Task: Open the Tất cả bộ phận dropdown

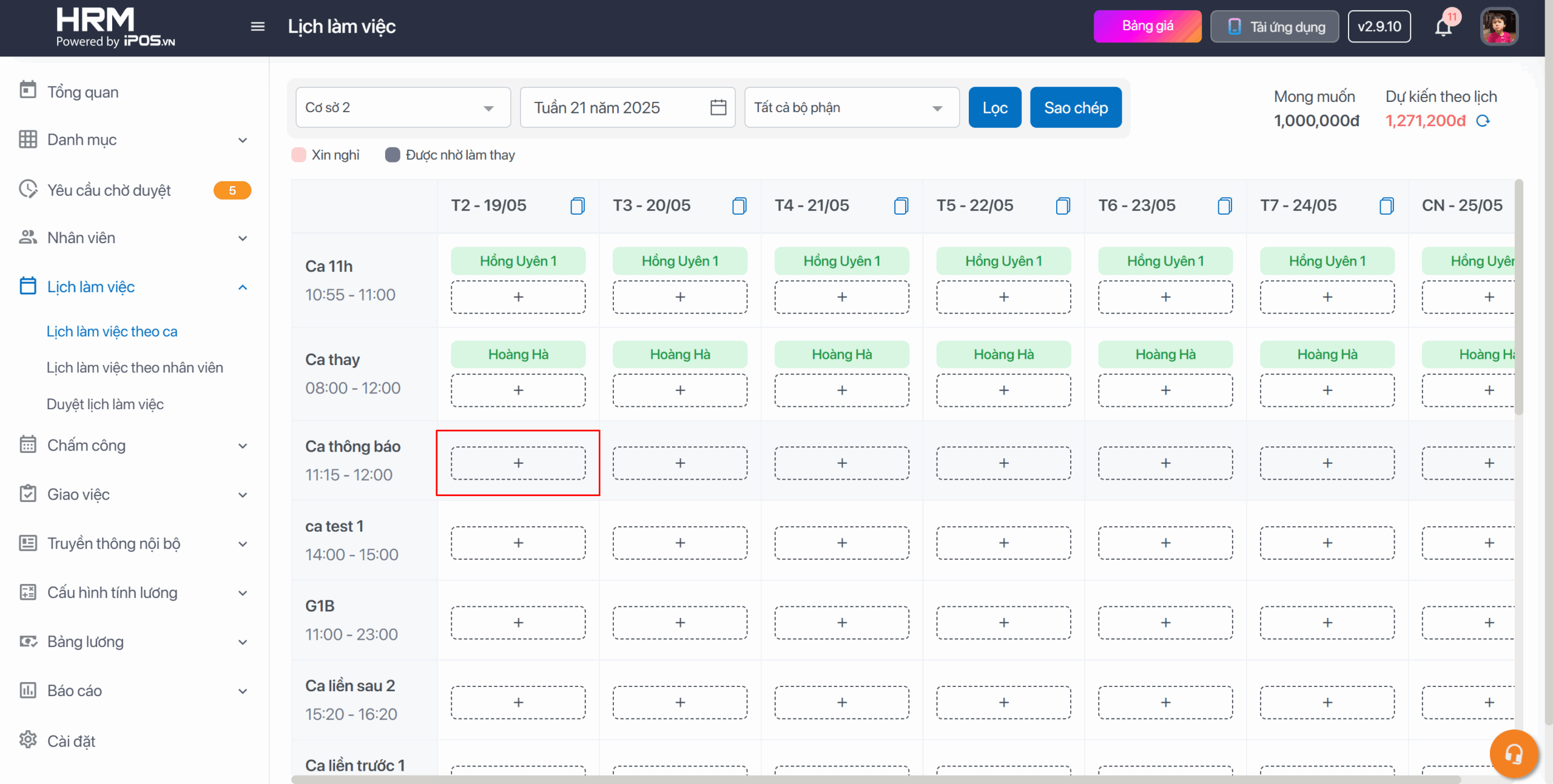Action: (x=851, y=107)
